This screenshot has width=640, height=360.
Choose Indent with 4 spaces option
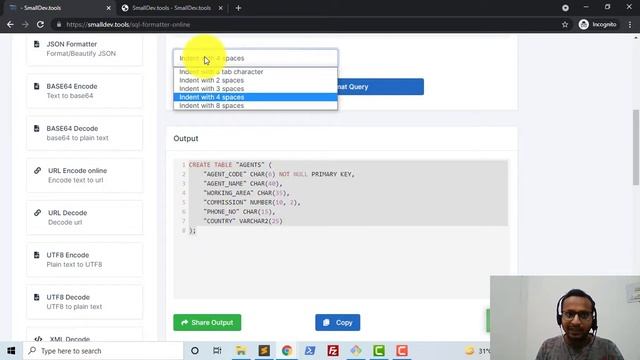(x=256, y=97)
